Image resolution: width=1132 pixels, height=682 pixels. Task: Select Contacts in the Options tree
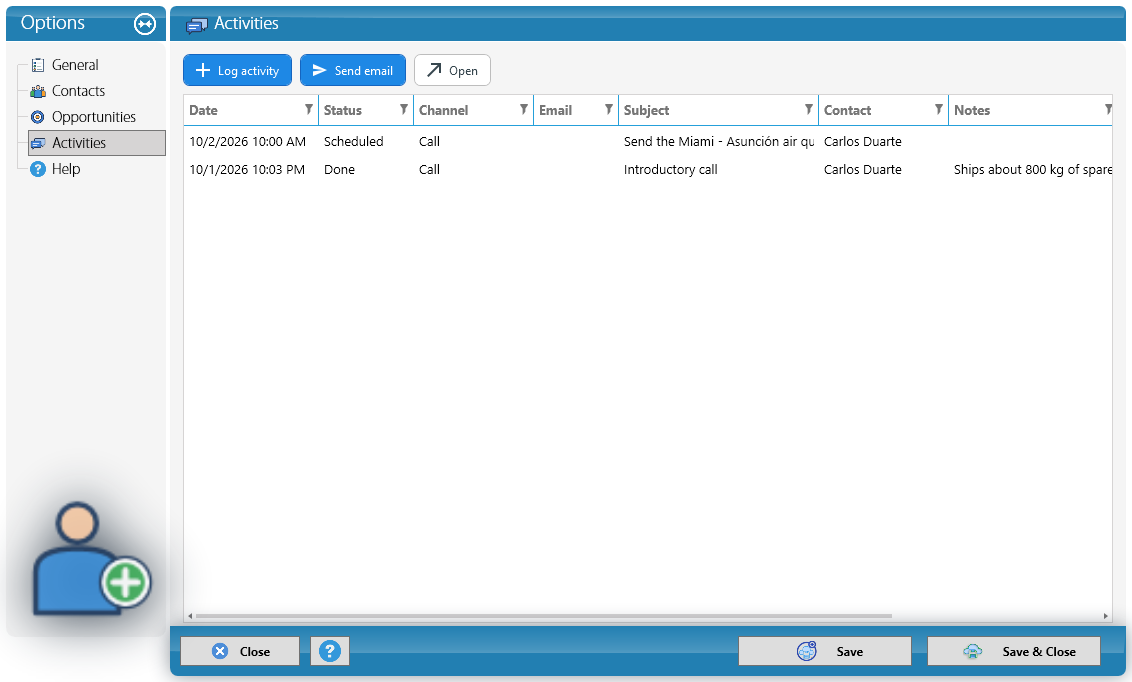coord(79,91)
